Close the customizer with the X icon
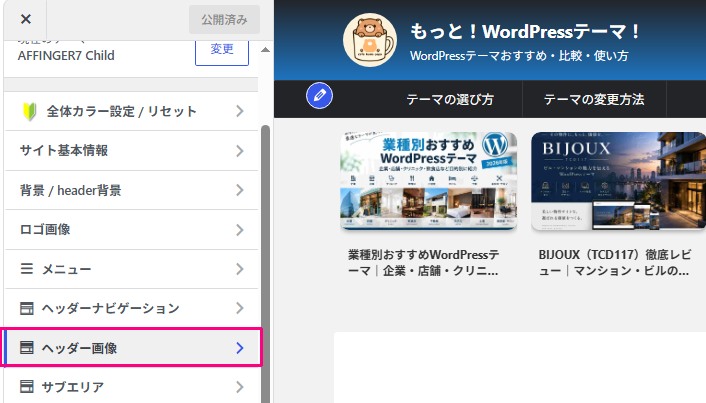This screenshot has height=403, width=706. pyautogui.click(x=26, y=19)
